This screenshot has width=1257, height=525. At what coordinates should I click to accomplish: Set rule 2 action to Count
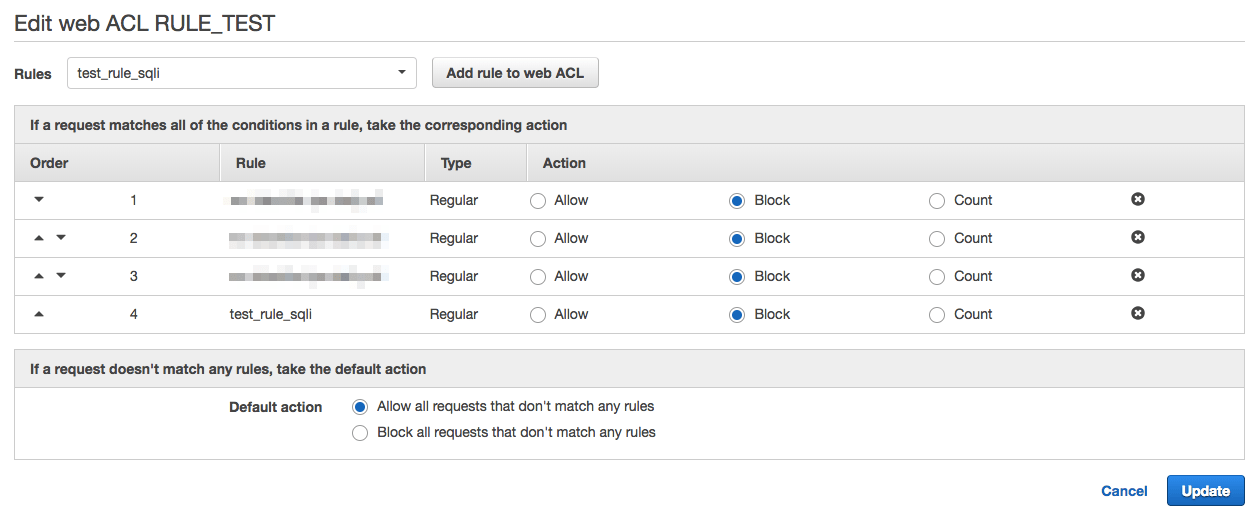[x=937, y=239]
